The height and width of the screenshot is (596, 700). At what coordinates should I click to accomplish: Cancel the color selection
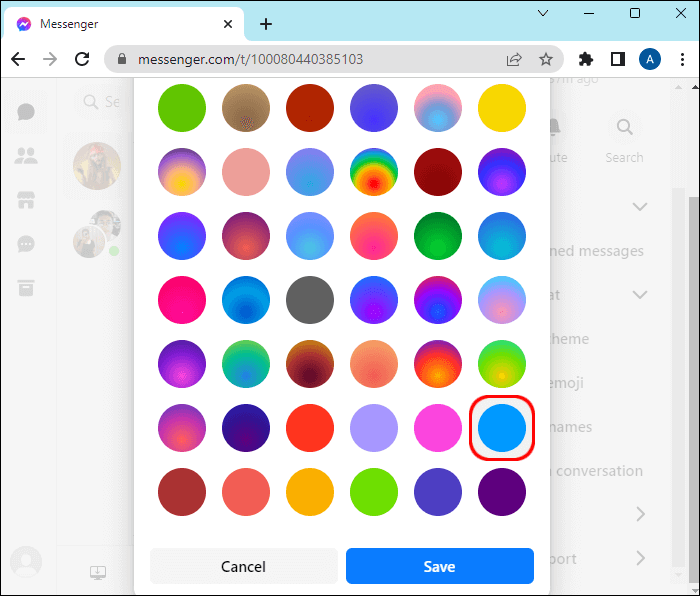coord(244,566)
